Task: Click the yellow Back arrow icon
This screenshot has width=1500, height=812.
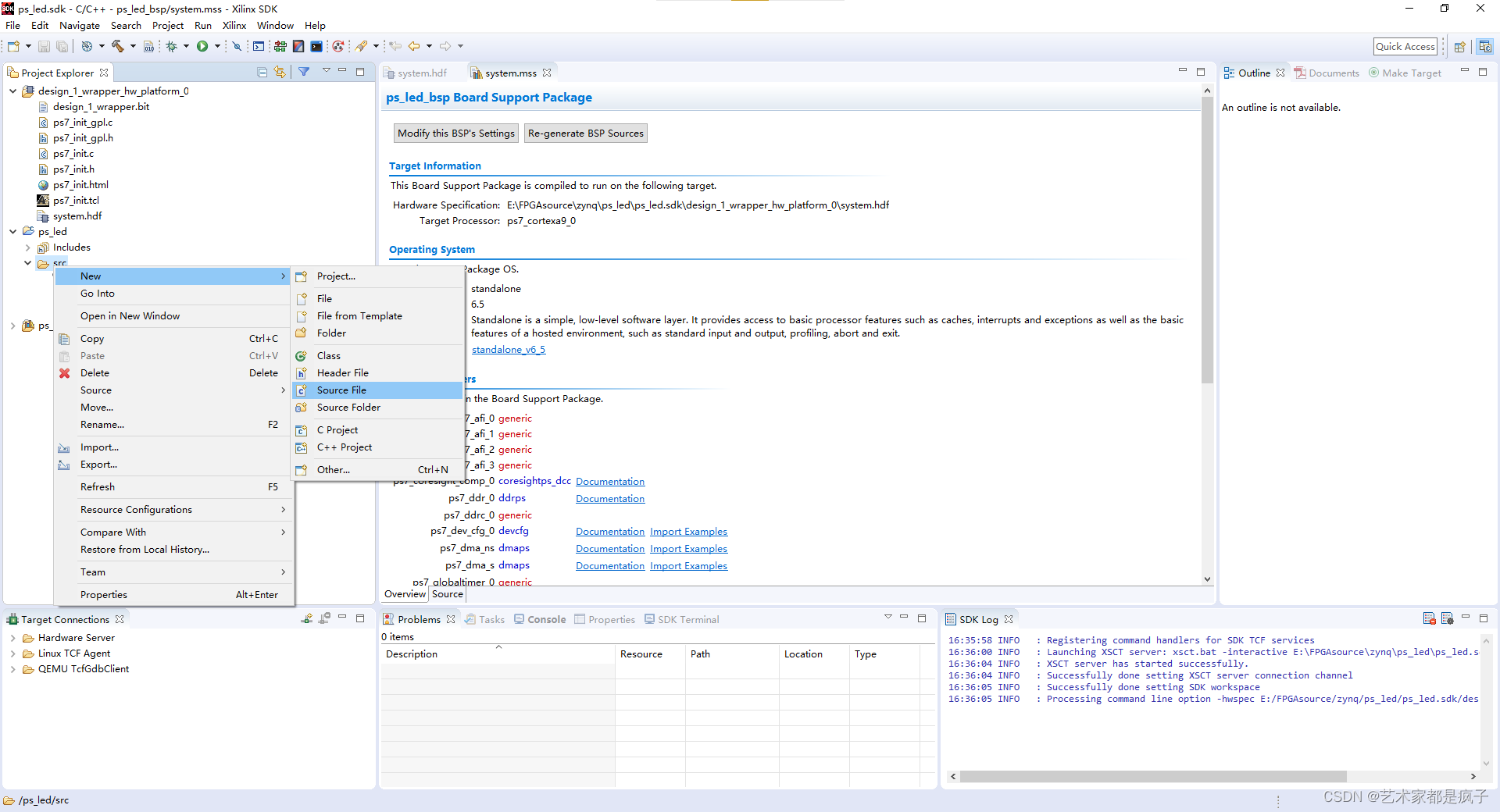Action: [414, 46]
